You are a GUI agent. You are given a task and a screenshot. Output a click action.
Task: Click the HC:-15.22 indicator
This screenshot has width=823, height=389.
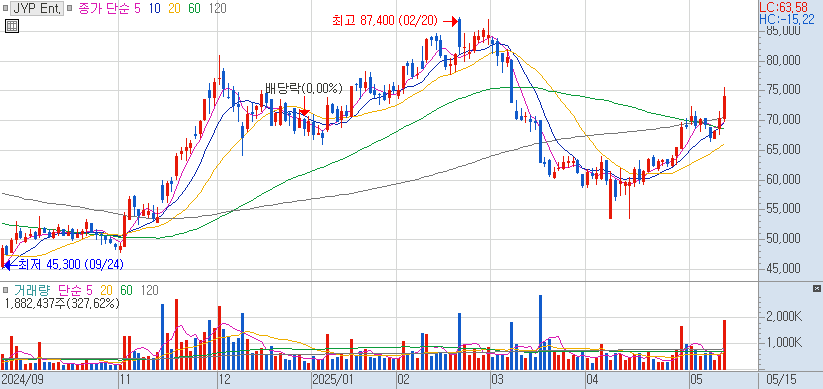[787, 19]
